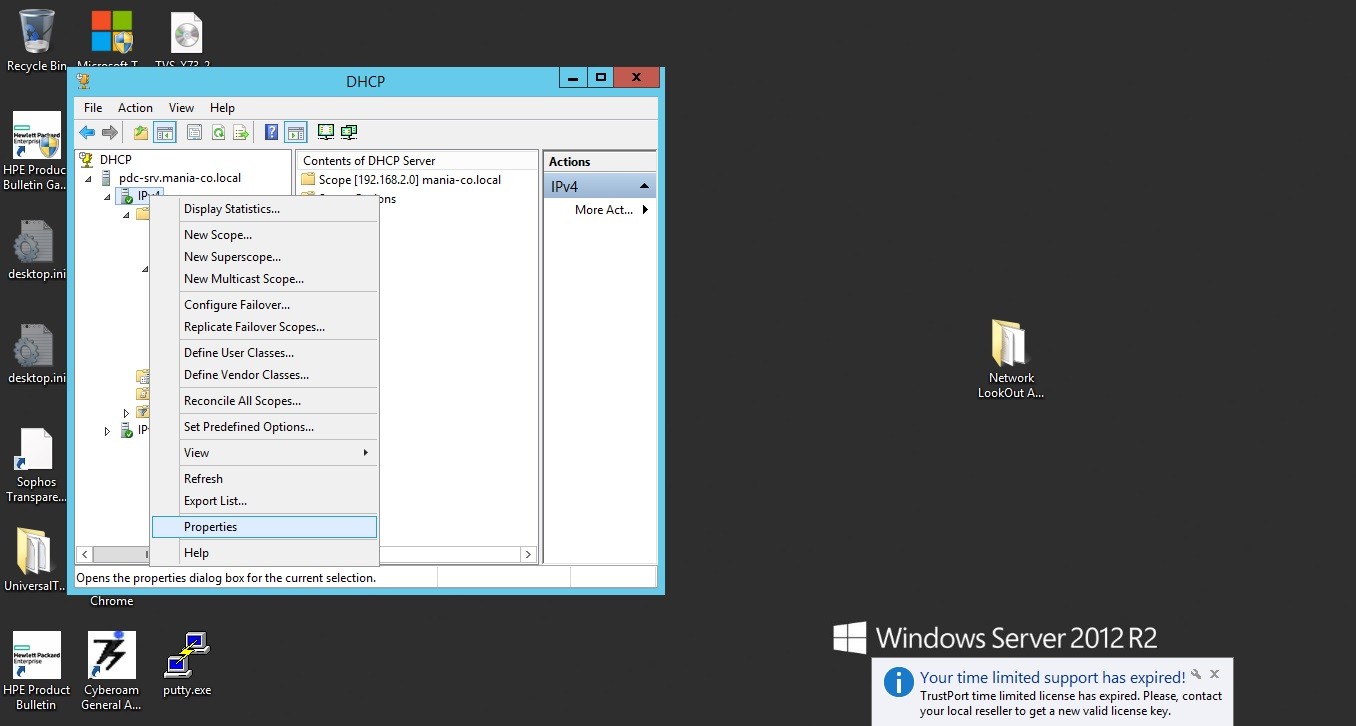Select the pdc-srv.mania-co.local server node

pyautogui.click(x=179, y=178)
